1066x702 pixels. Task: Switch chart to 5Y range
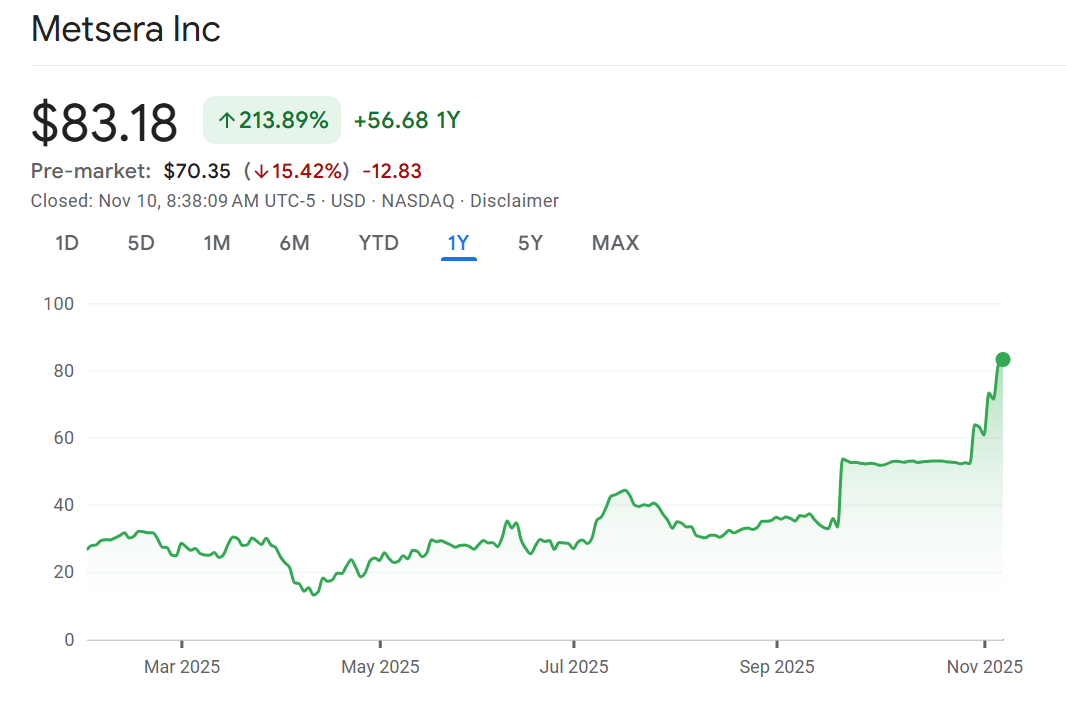(530, 243)
